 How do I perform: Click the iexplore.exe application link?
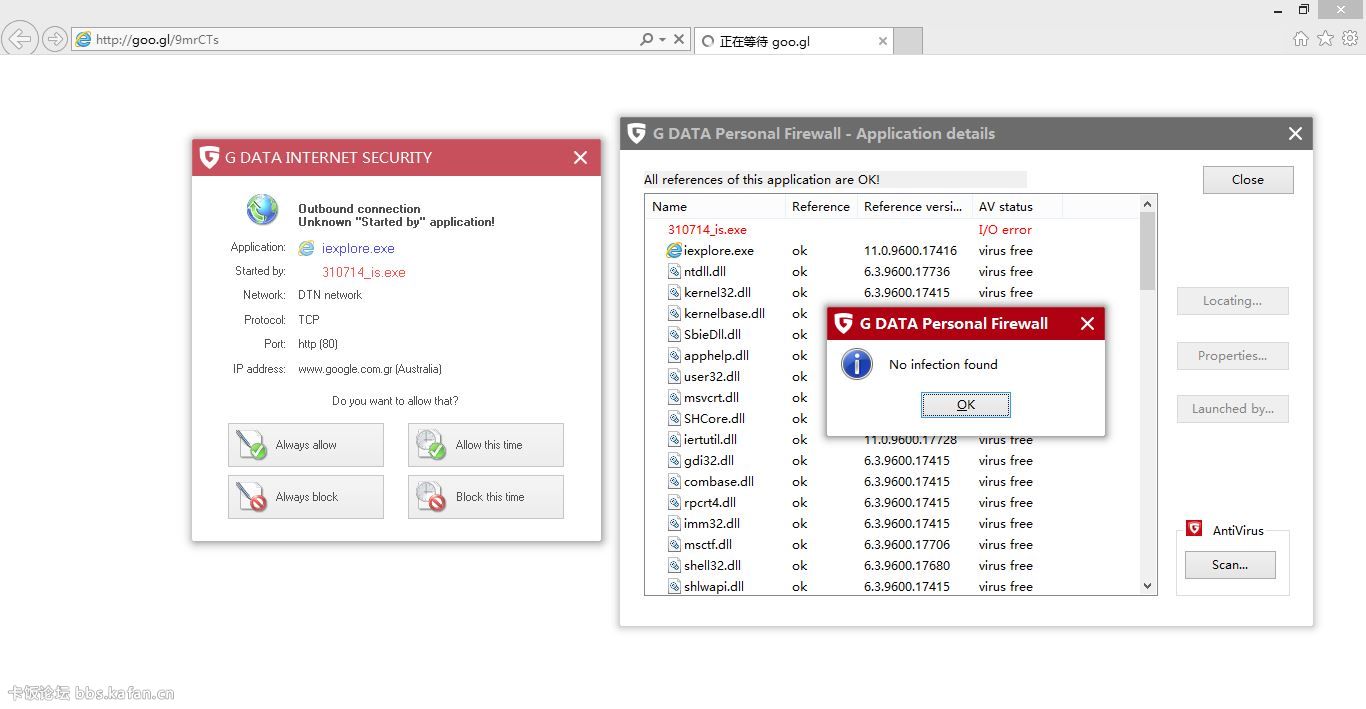358,248
